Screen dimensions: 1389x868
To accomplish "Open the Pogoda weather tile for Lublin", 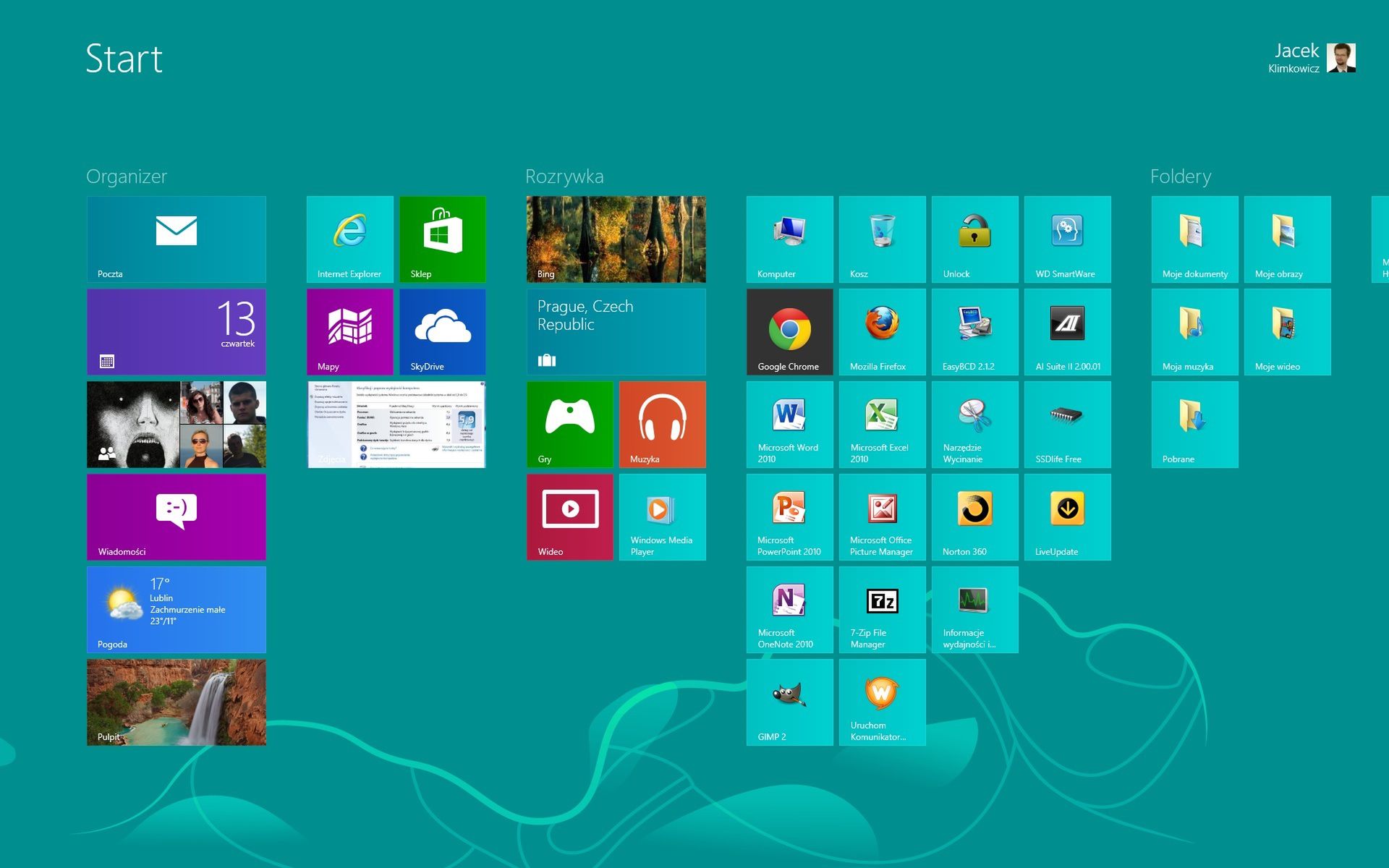I will (x=177, y=610).
